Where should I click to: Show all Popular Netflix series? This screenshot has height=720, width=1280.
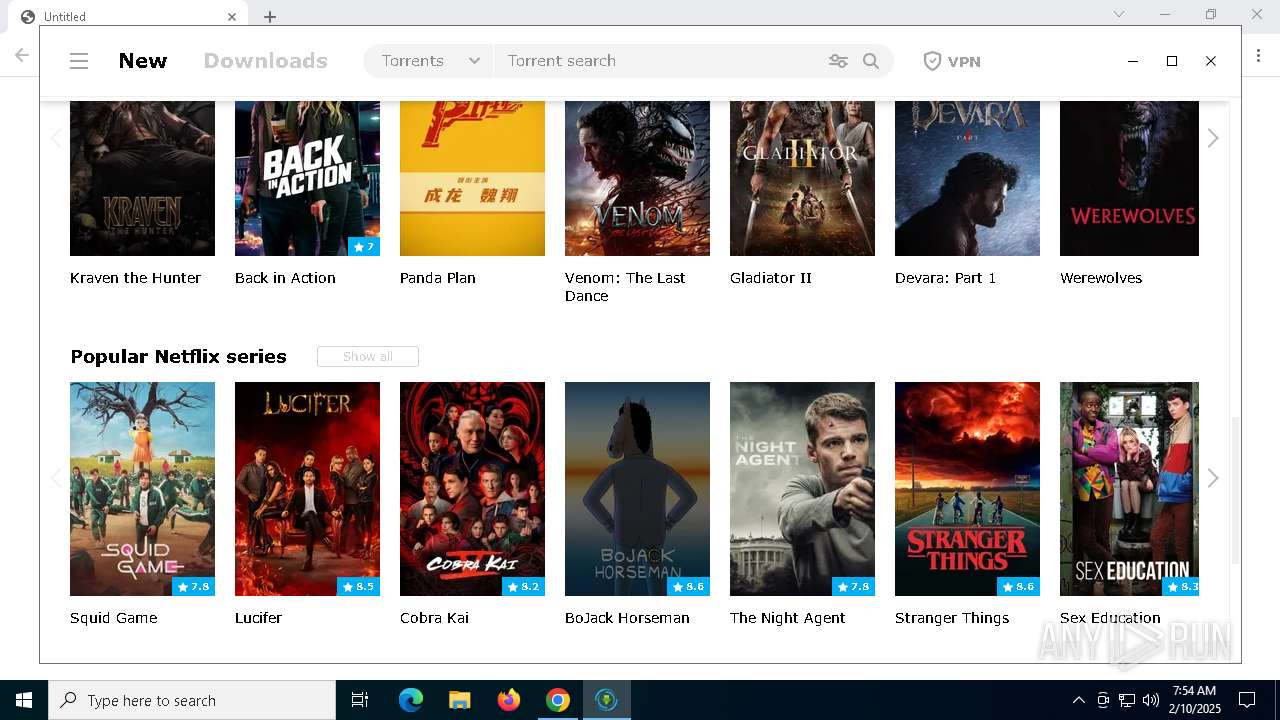click(368, 356)
